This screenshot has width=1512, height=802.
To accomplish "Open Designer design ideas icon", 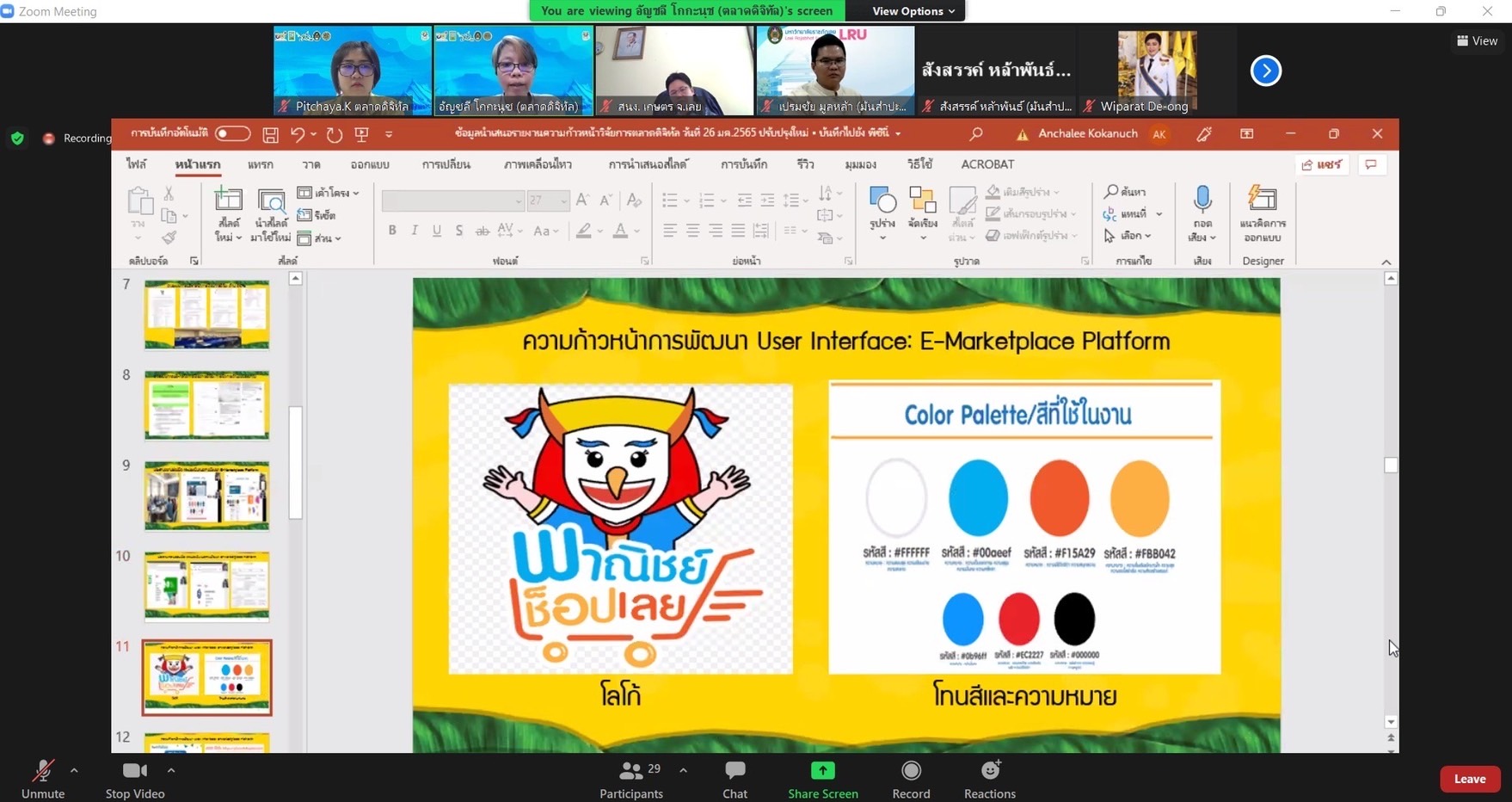I will 1263,200.
